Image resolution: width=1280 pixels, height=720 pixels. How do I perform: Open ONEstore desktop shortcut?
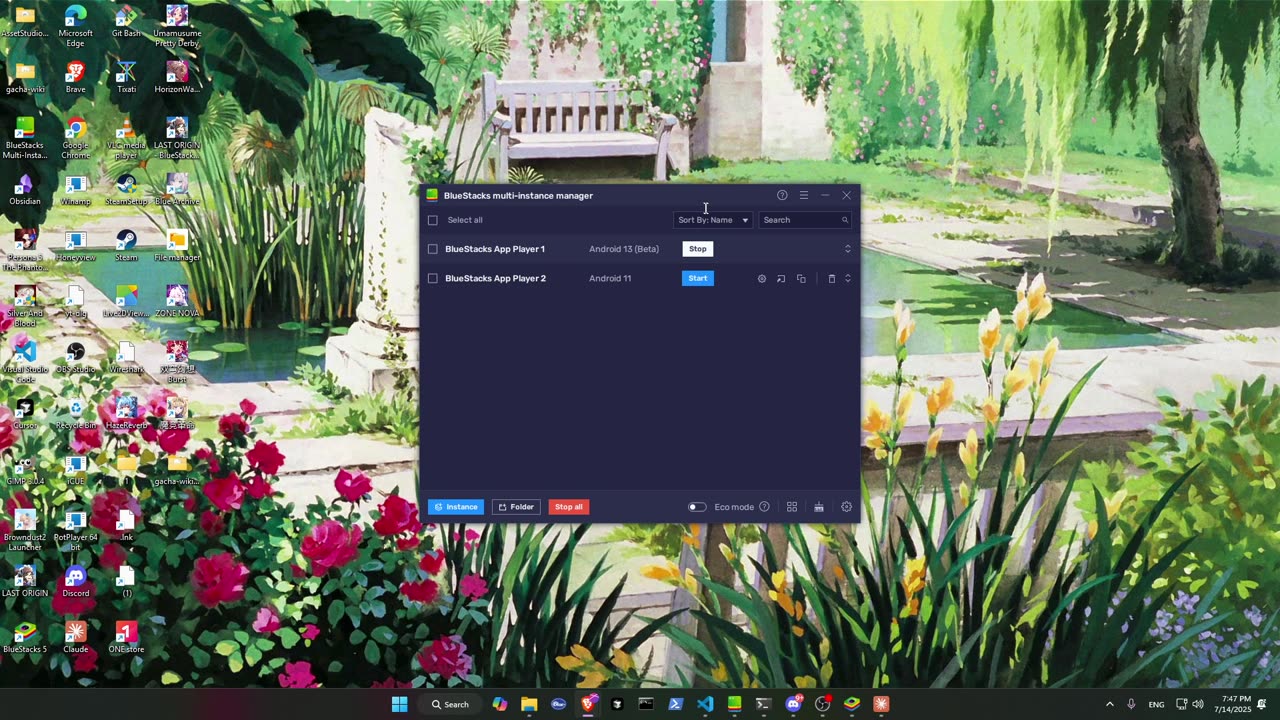tap(126, 637)
